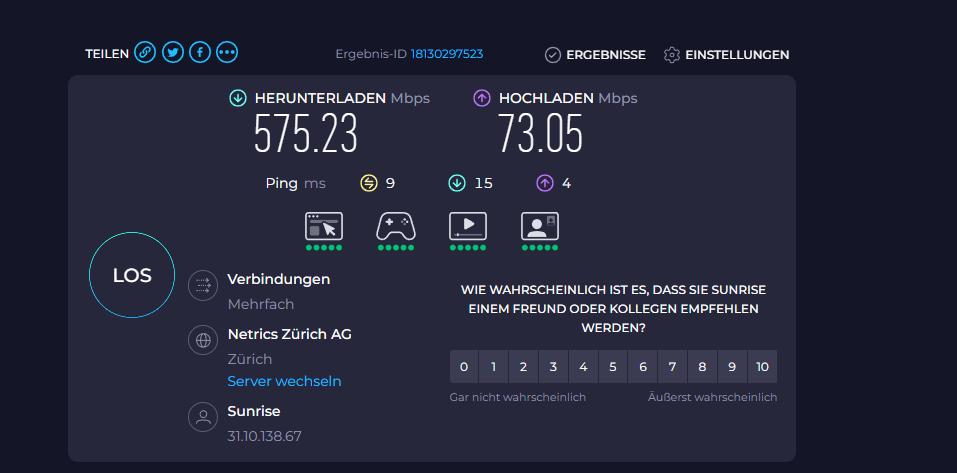Click the Sunrise provider user icon
The height and width of the screenshot is (473, 957).
pyautogui.click(x=203, y=417)
